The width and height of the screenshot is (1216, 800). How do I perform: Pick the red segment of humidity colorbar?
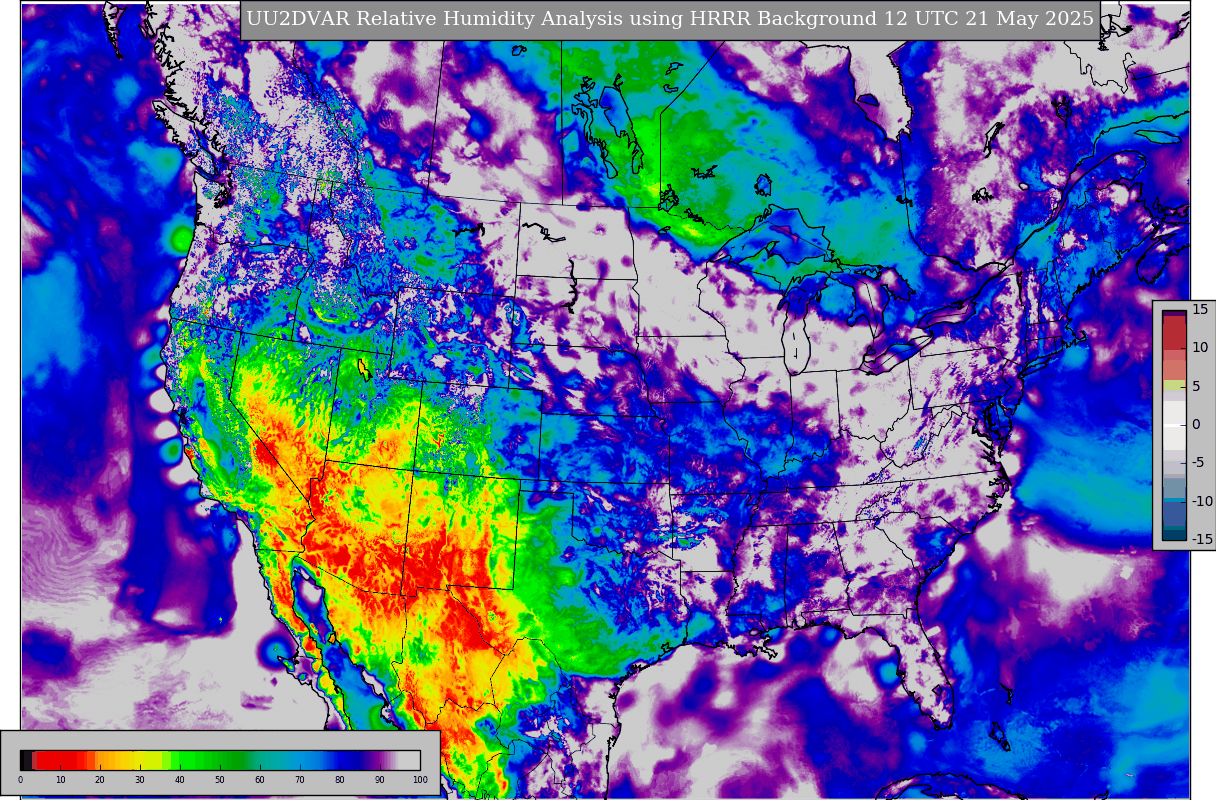(60, 760)
